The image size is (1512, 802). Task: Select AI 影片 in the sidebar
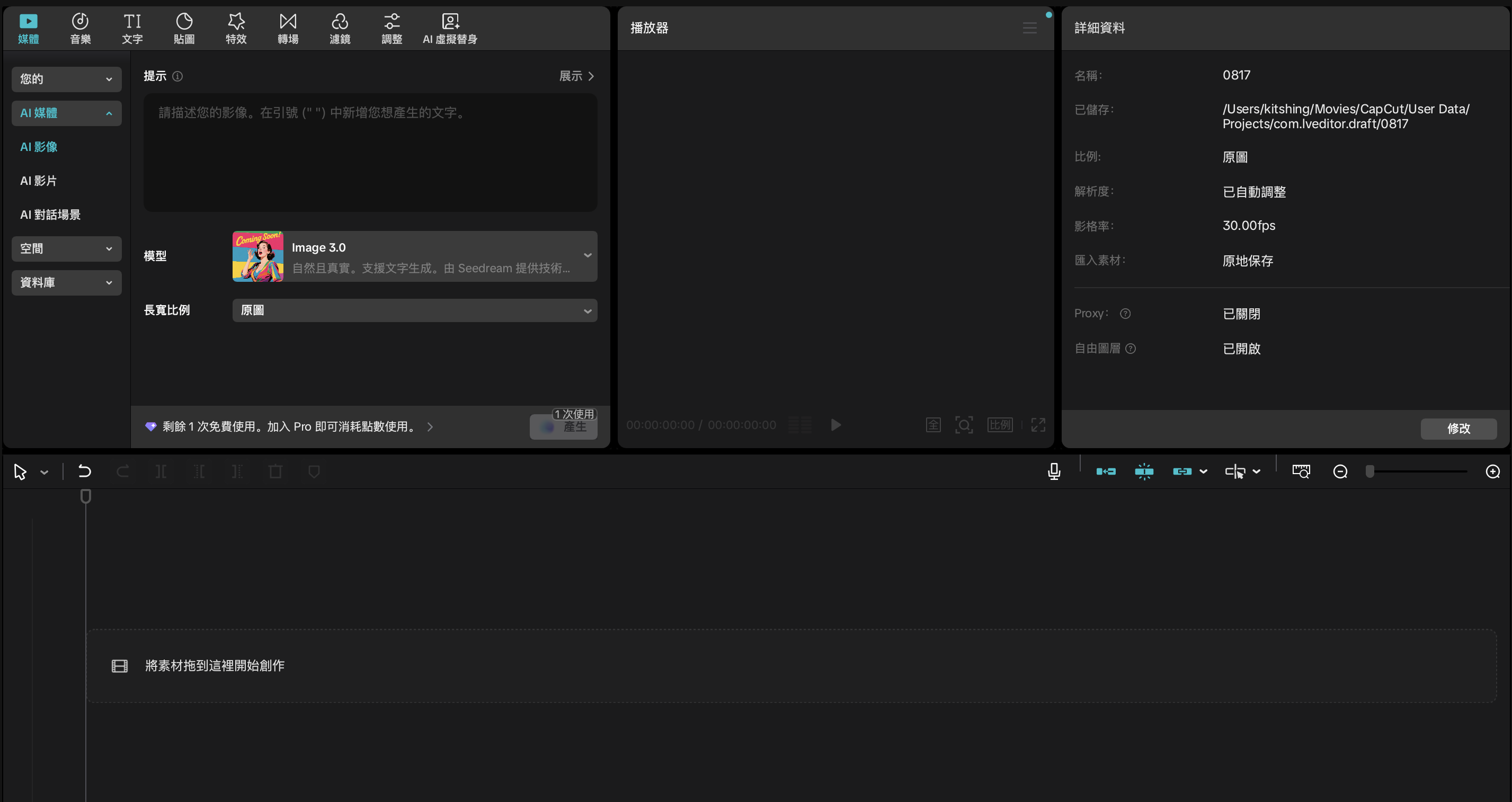39,181
